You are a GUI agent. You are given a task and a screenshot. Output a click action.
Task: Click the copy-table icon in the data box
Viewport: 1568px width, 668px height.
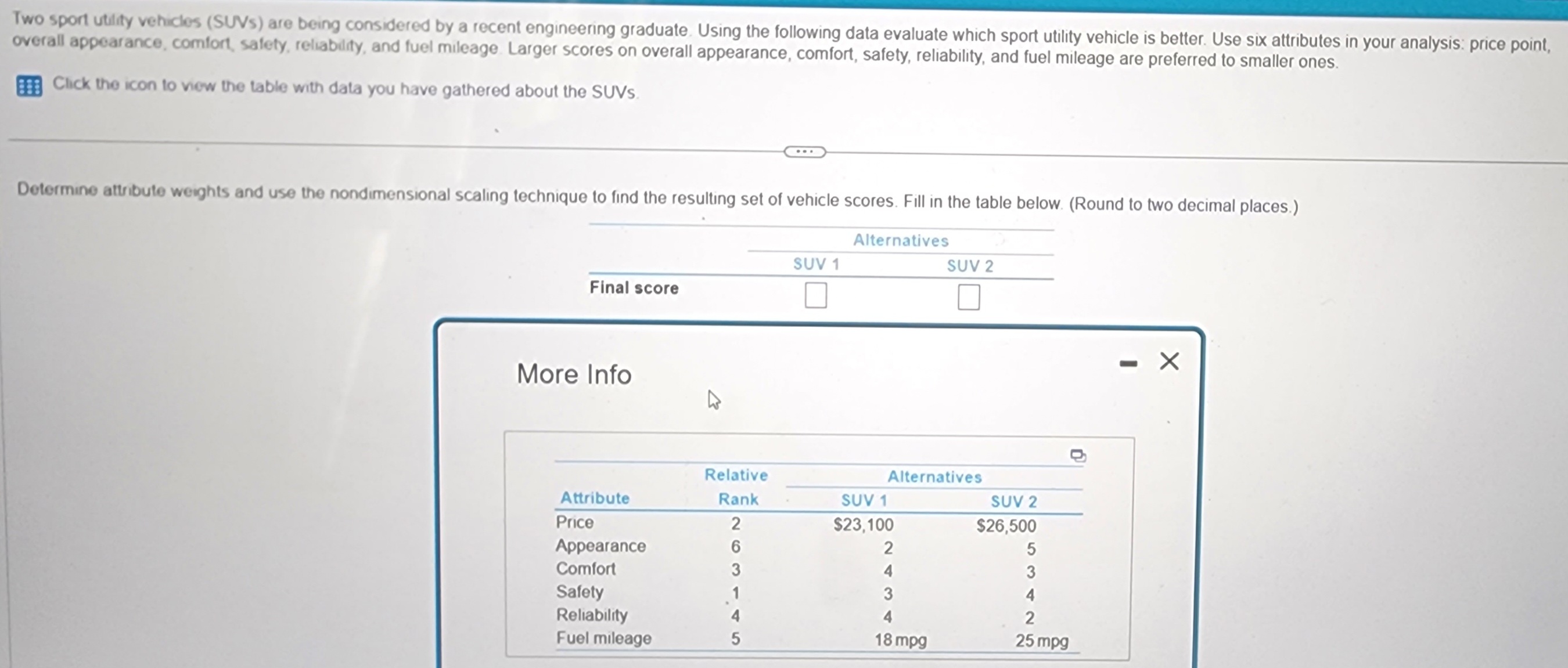point(1077,455)
